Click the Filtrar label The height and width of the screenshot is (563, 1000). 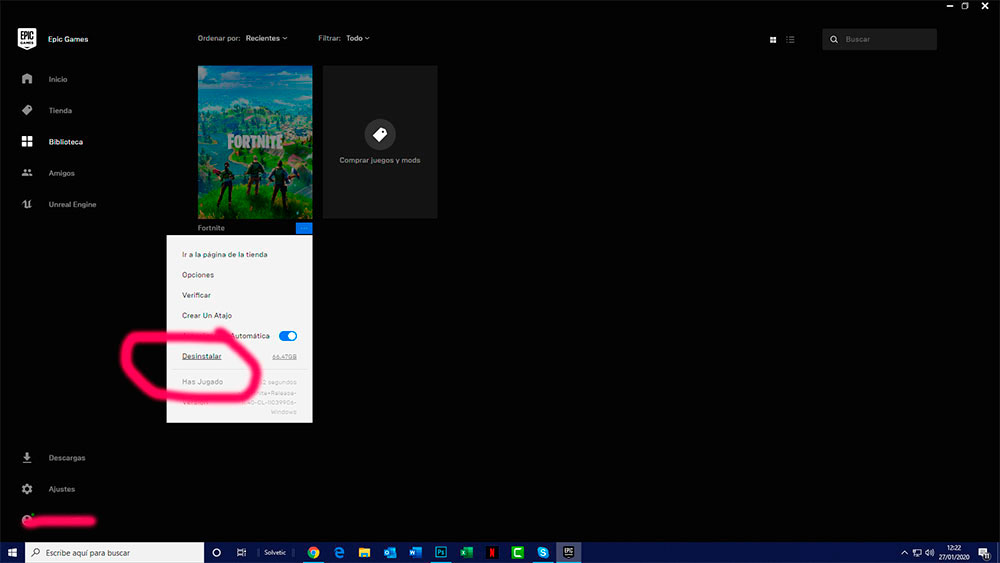pyautogui.click(x=329, y=38)
